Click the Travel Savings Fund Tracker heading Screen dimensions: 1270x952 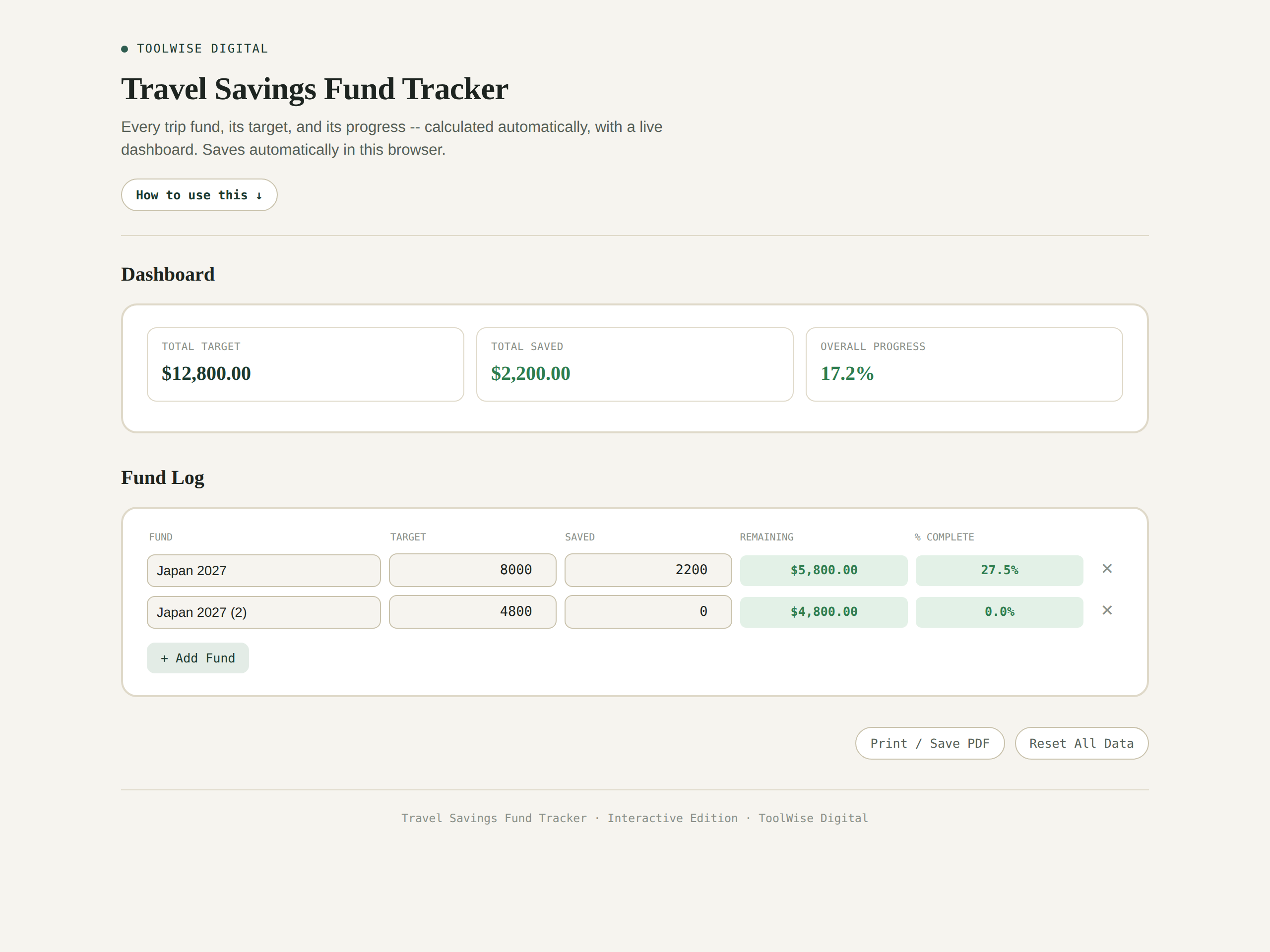(x=315, y=90)
